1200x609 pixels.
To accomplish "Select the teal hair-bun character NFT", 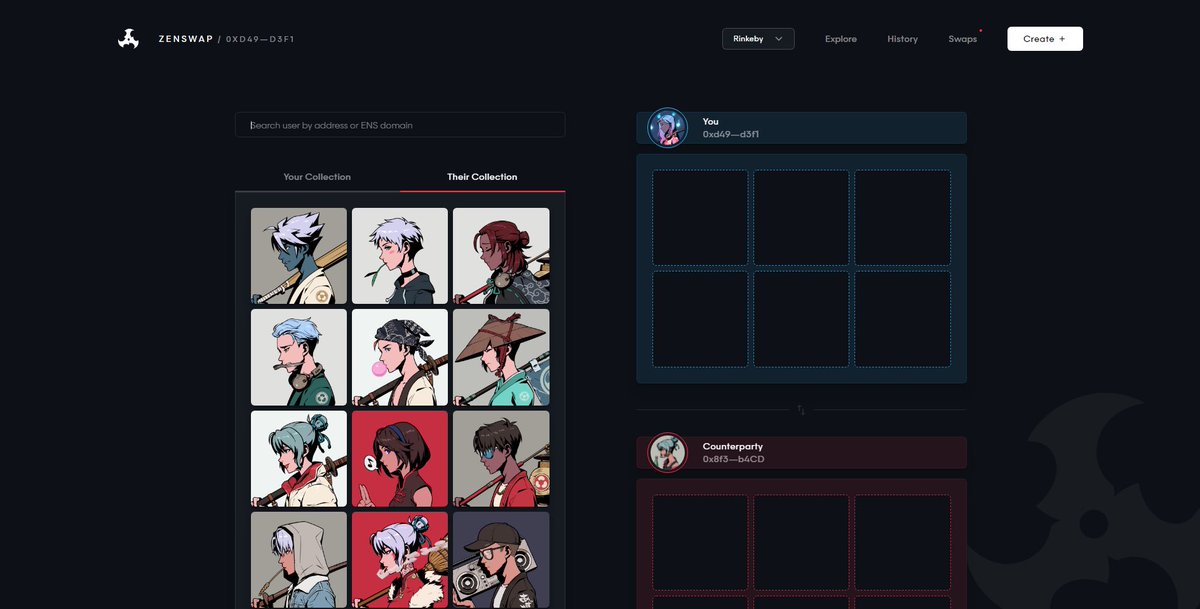I will (x=299, y=458).
